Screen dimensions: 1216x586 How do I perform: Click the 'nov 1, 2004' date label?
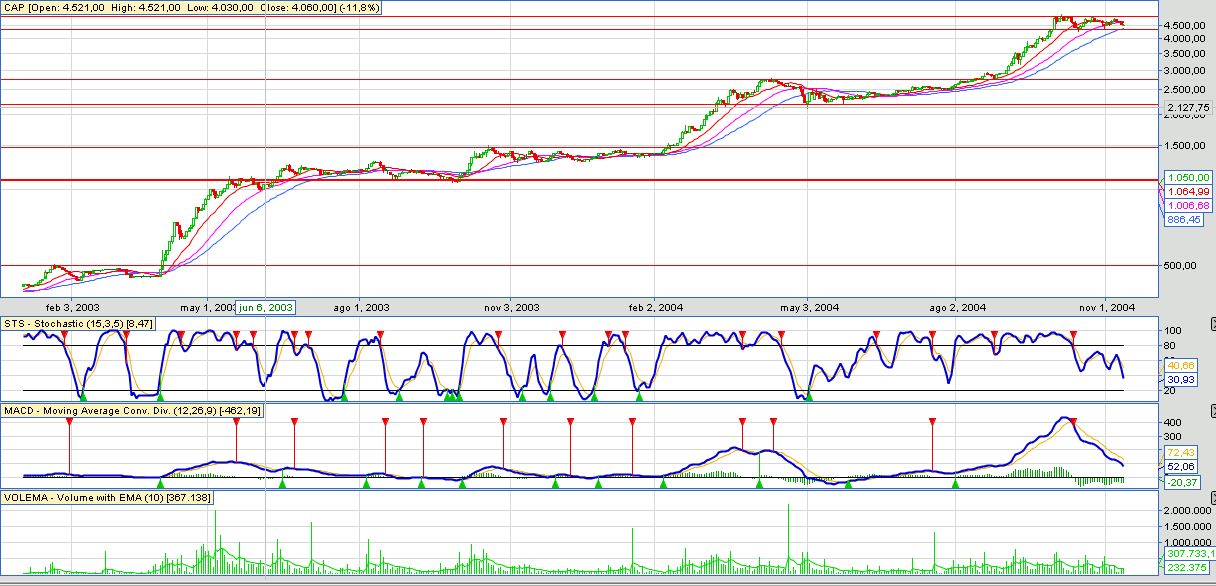pos(1105,307)
